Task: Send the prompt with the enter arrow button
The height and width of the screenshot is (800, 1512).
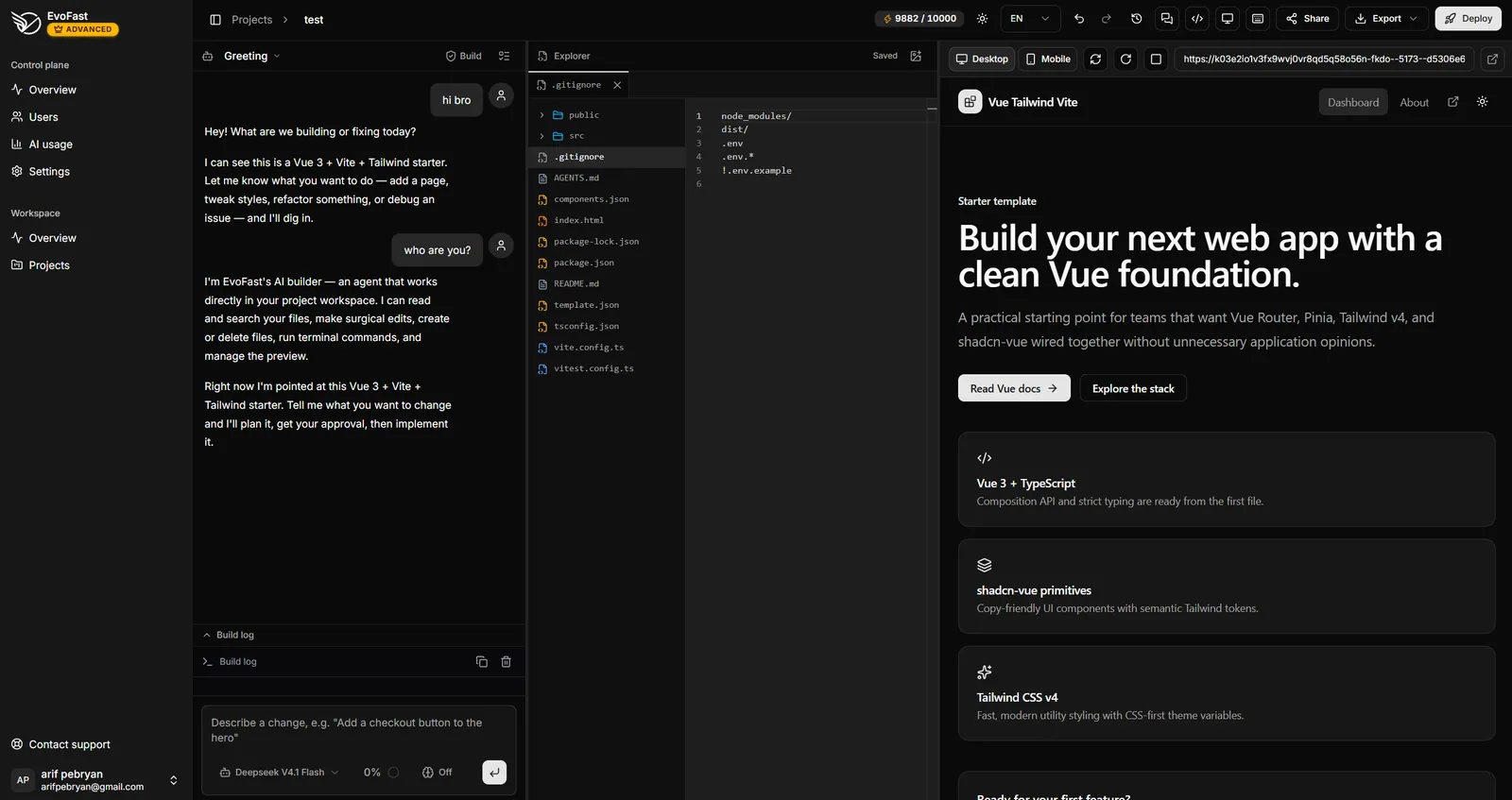Action: (494, 773)
